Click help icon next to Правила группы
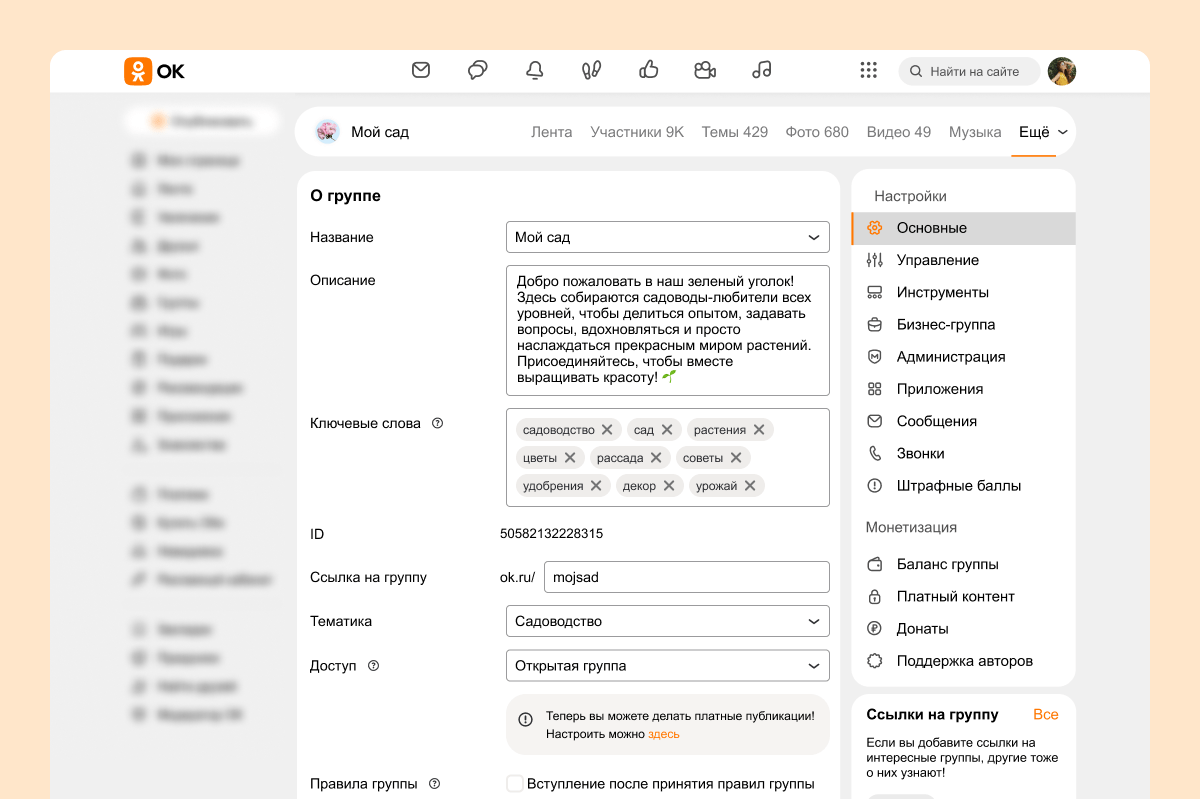This screenshot has width=1200, height=799. pos(434,784)
